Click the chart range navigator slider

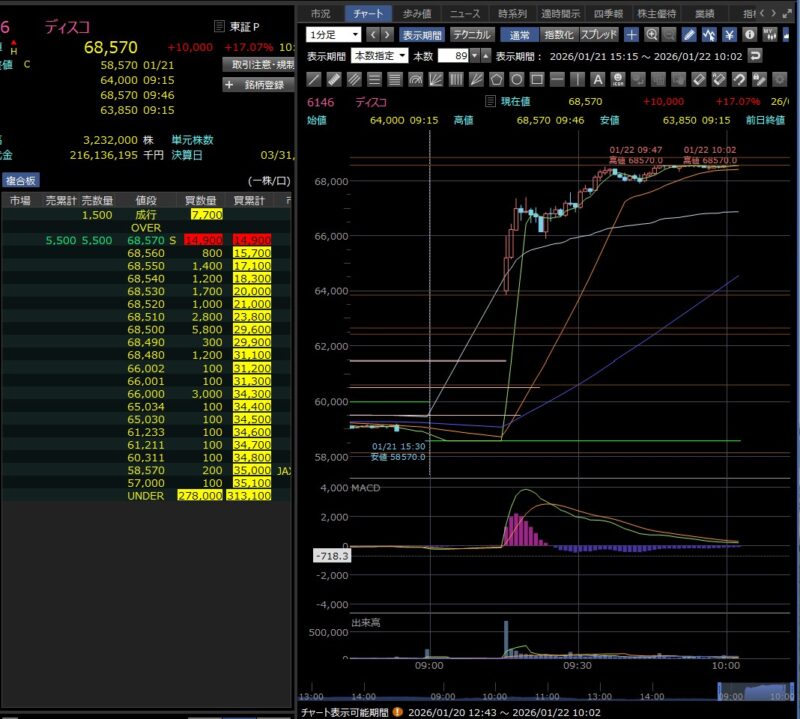click(x=756, y=692)
